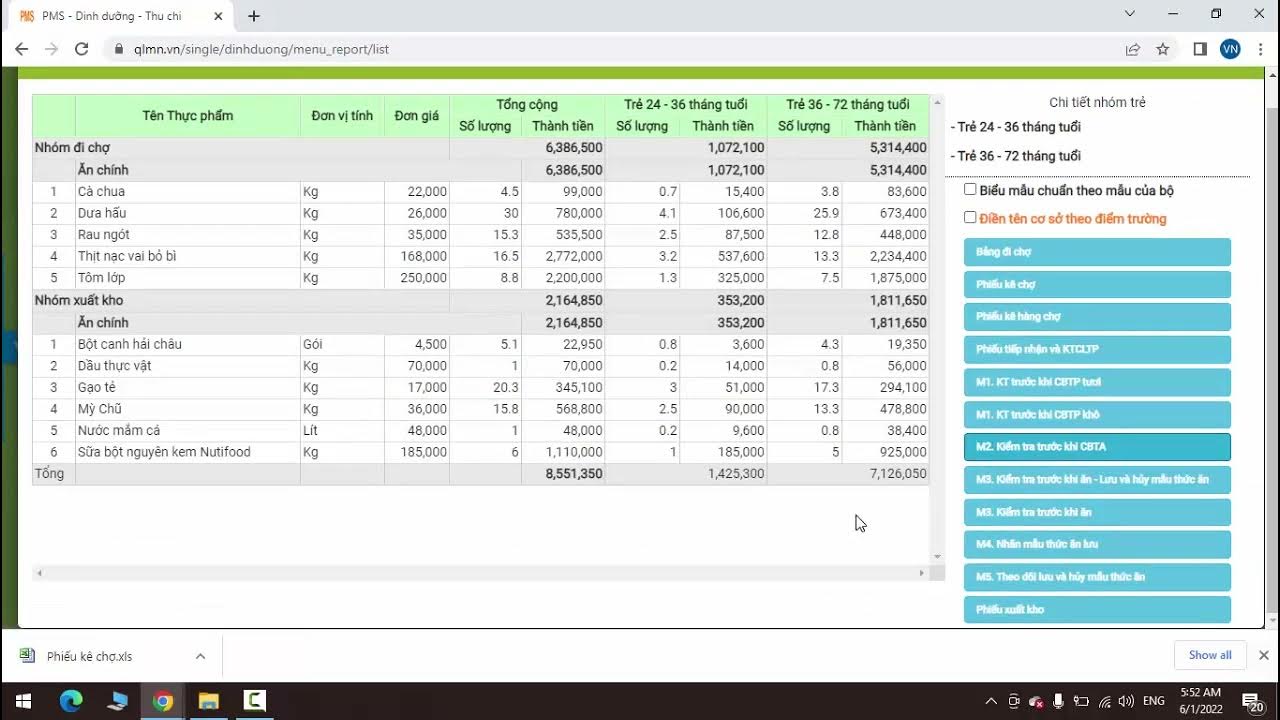The image size is (1280, 720).
Task: Select Sữa bột nguyên kem Nutifood row
Action: tap(480, 452)
